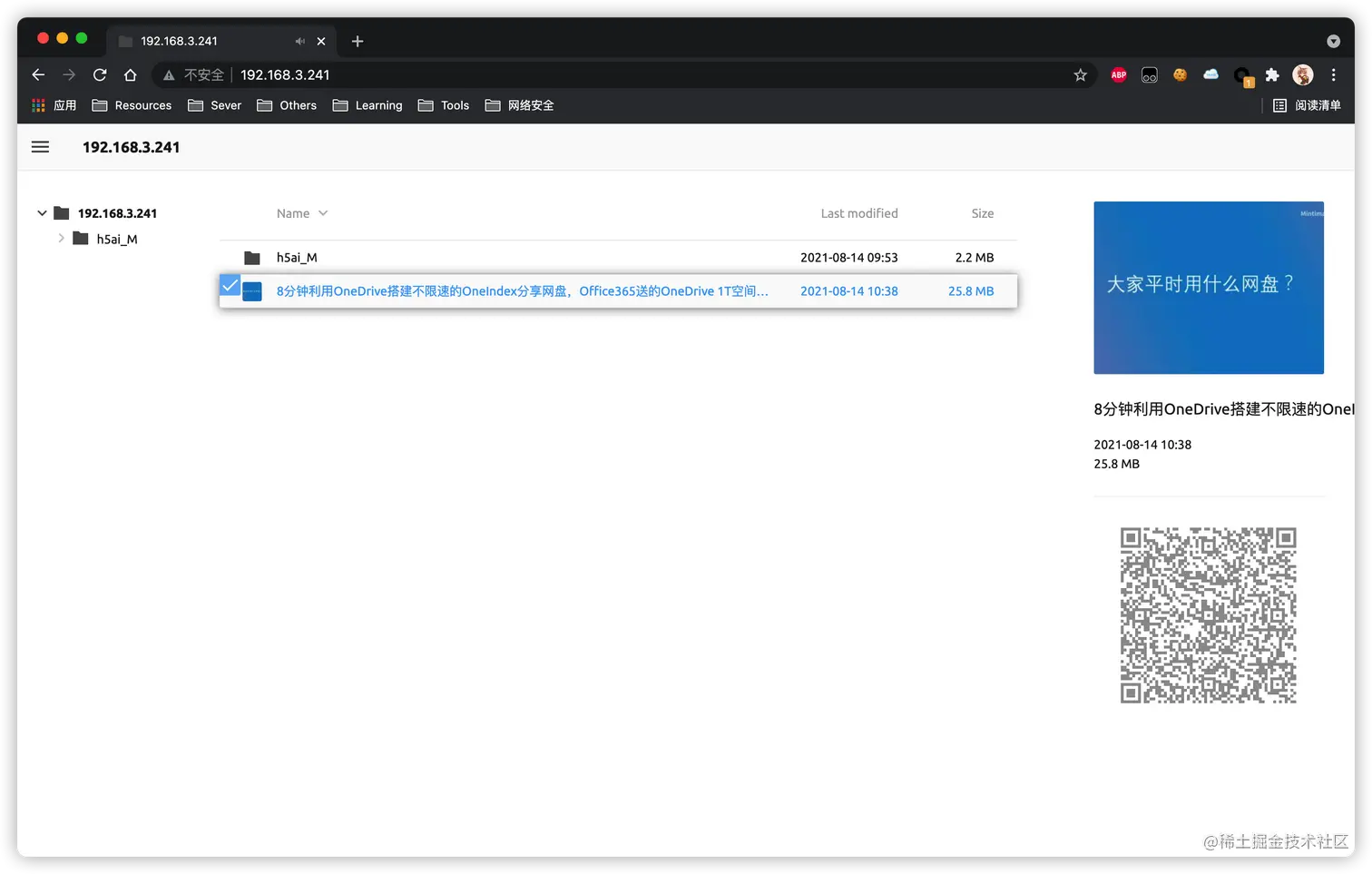This screenshot has height=874, width=1372.
Task: Open the 阅读清单 reading list
Action: [1307, 105]
